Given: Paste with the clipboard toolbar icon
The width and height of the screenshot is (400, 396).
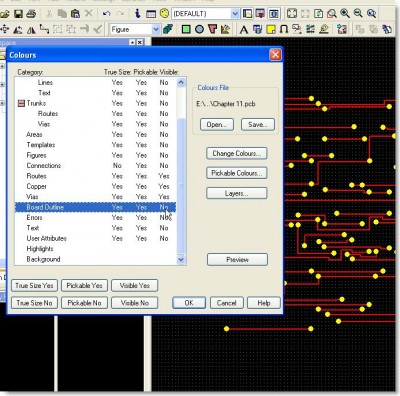Looking at the screenshot, I should (76, 14).
